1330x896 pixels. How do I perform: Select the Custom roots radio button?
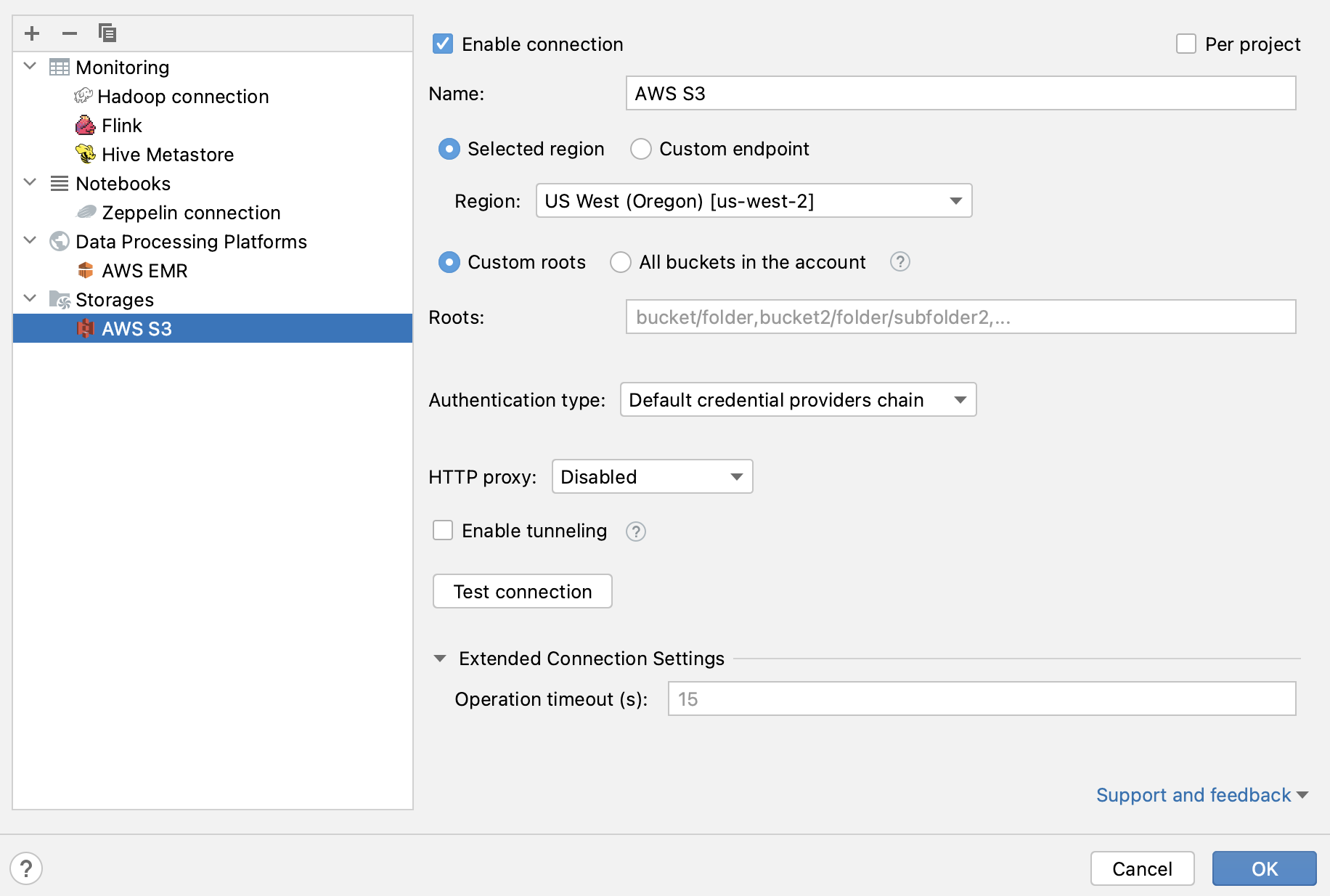pos(449,262)
